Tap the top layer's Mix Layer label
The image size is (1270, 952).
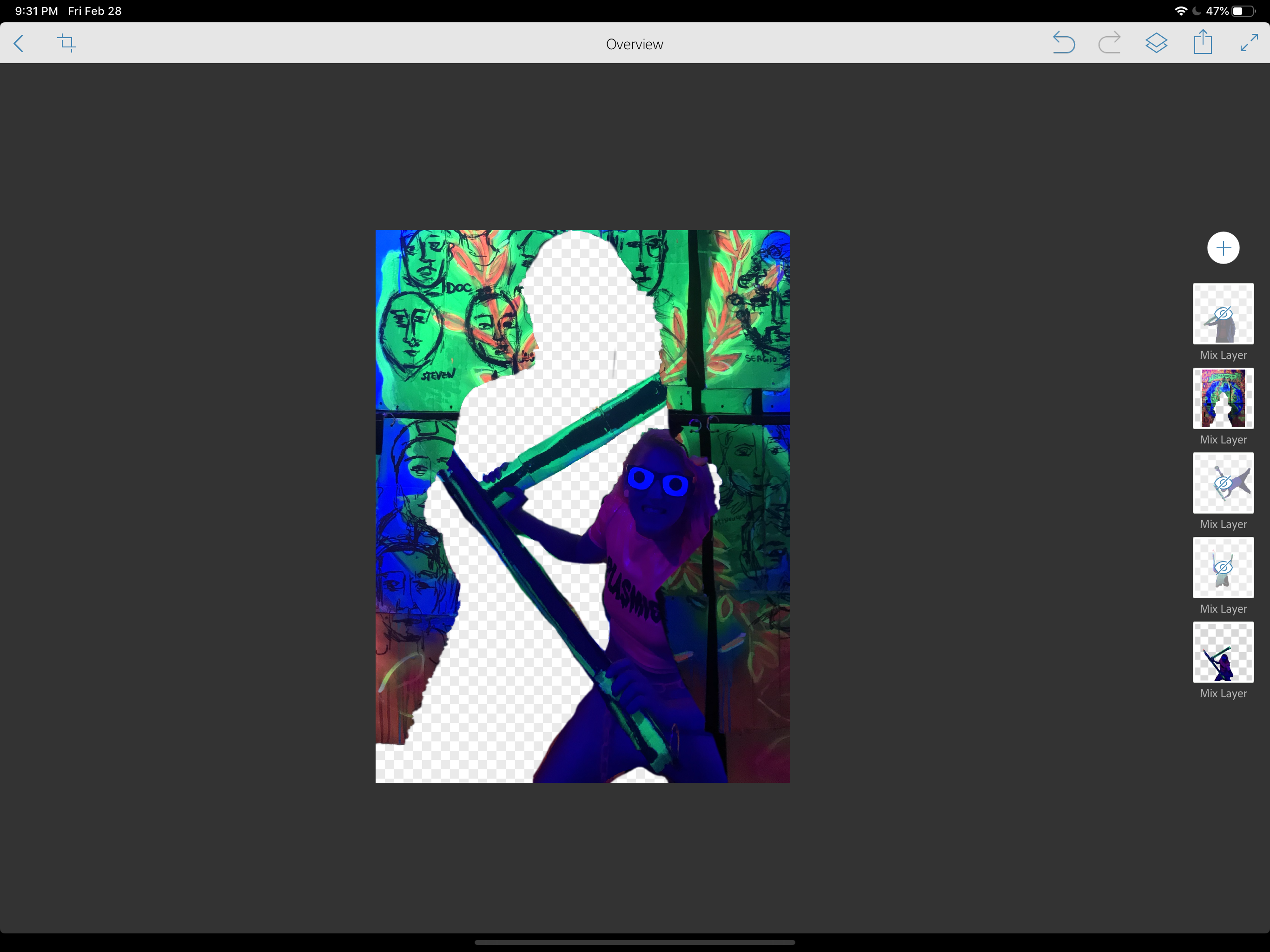coord(1223,355)
